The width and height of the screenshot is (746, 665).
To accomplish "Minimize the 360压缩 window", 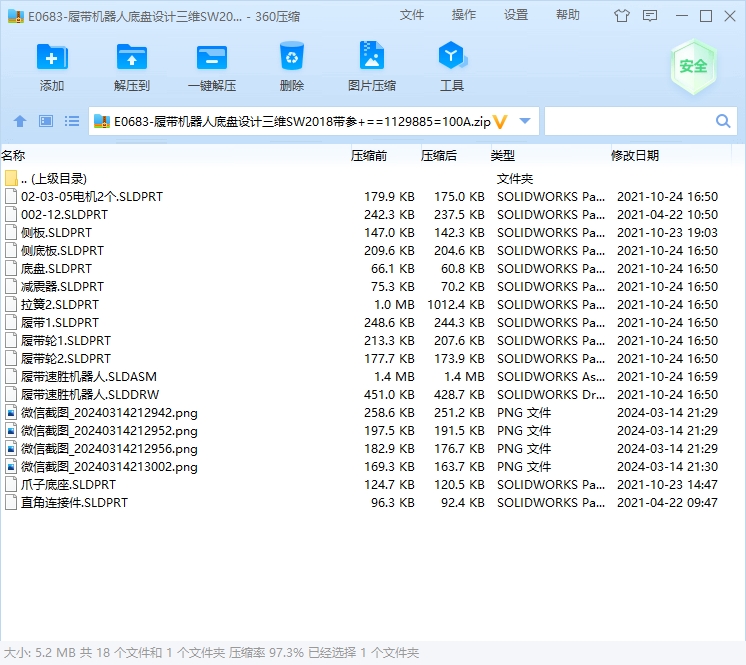I will pos(682,16).
